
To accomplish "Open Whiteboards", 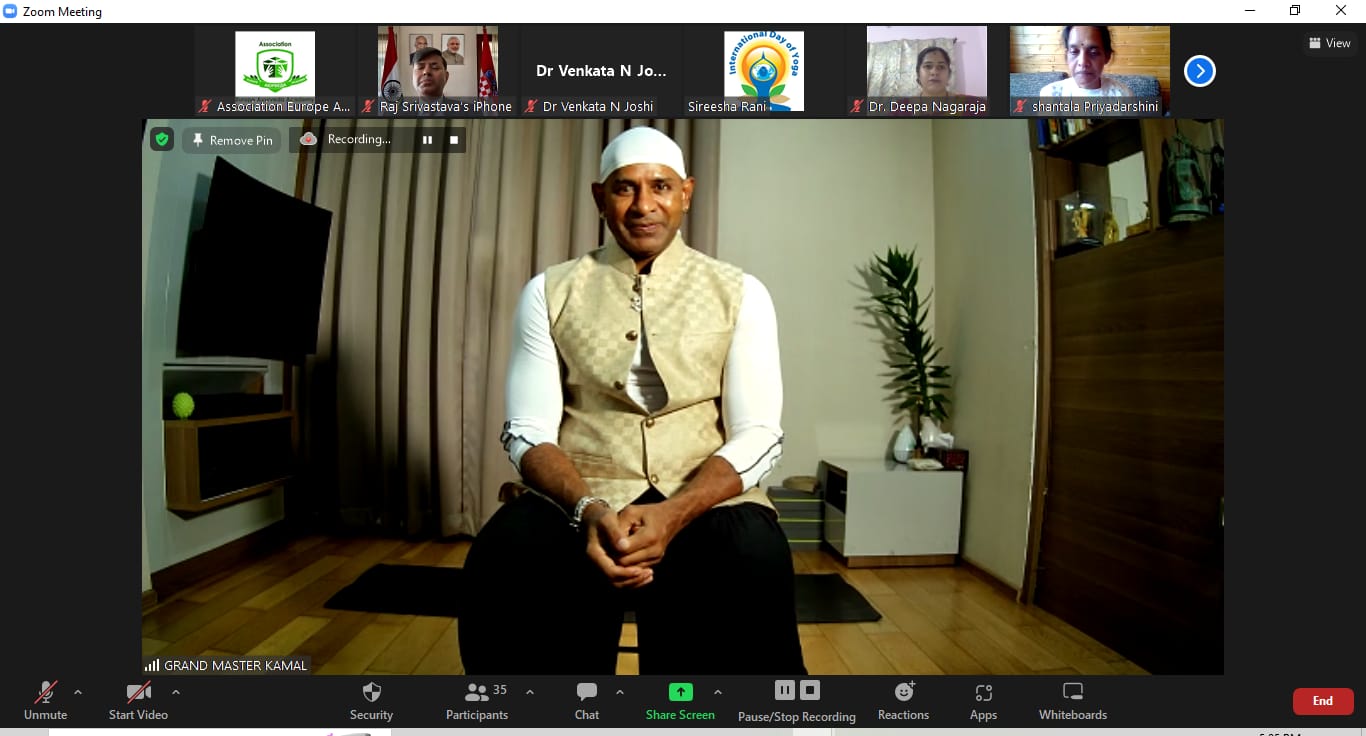I will point(1072,700).
